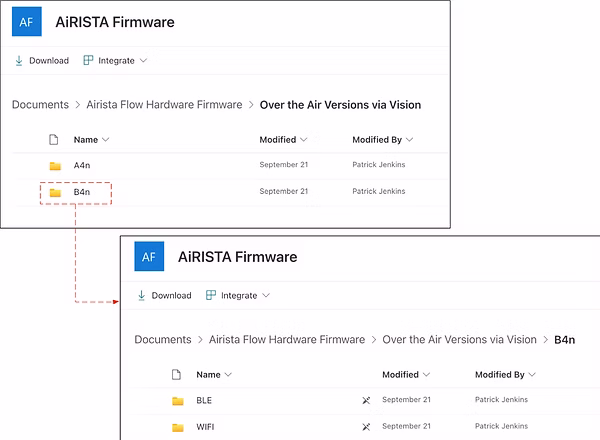Open the BLE folder name
This screenshot has width=600, height=440.
[204, 400]
